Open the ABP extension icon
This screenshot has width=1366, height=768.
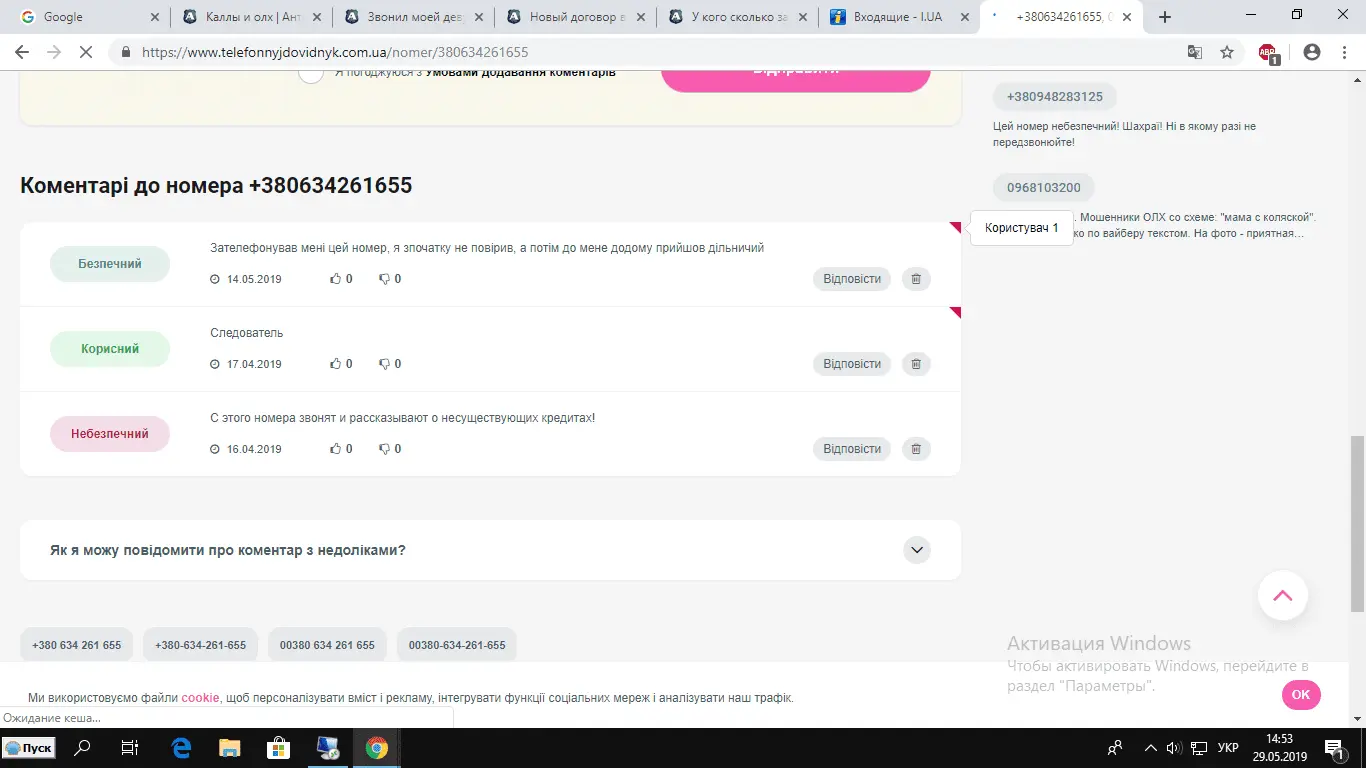(x=1267, y=53)
